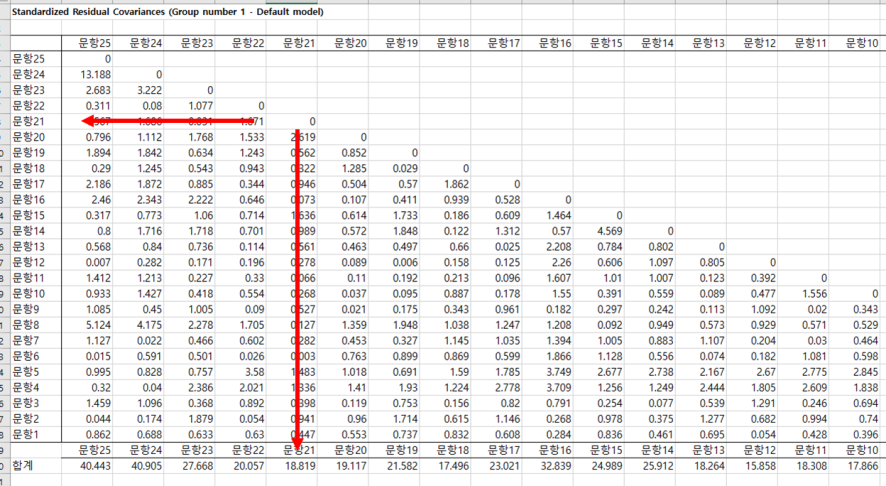The image size is (886, 486).
Task: Select the value 1.607 in row 문항11
Action: point(558,278)
